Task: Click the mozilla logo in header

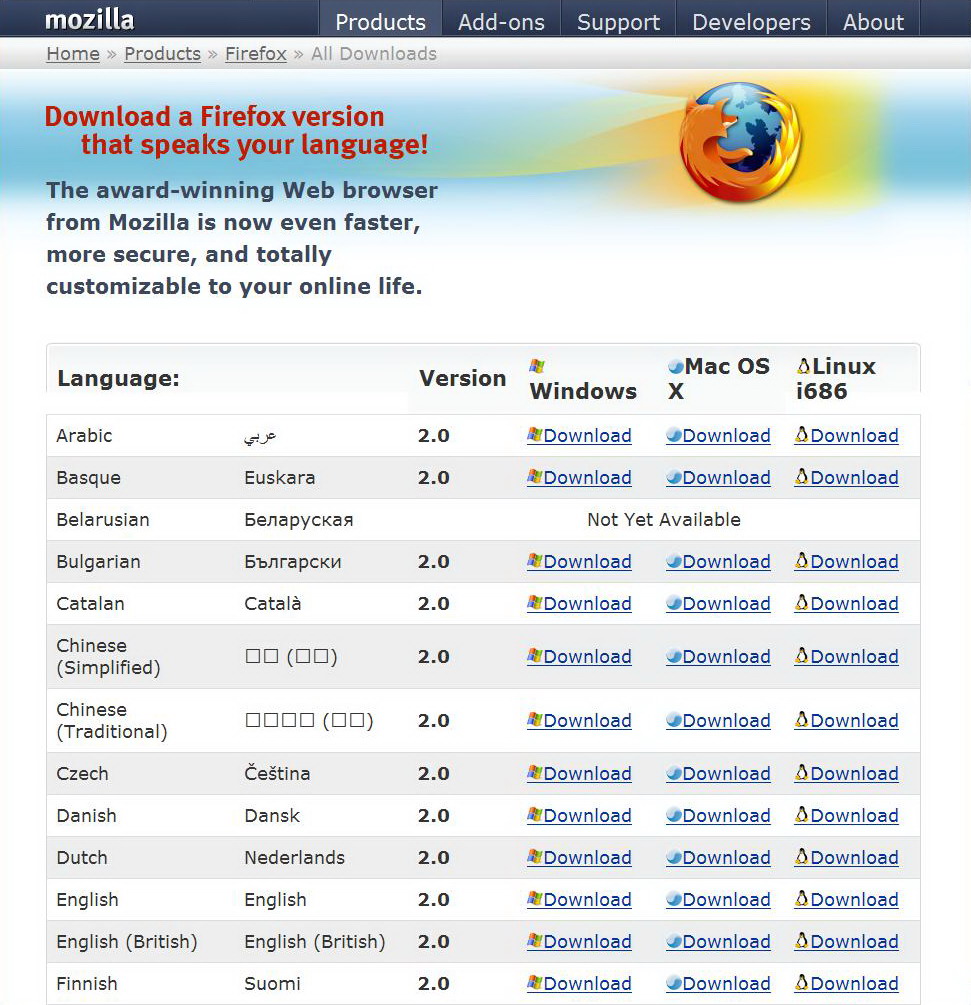Action: click(90, 20)
